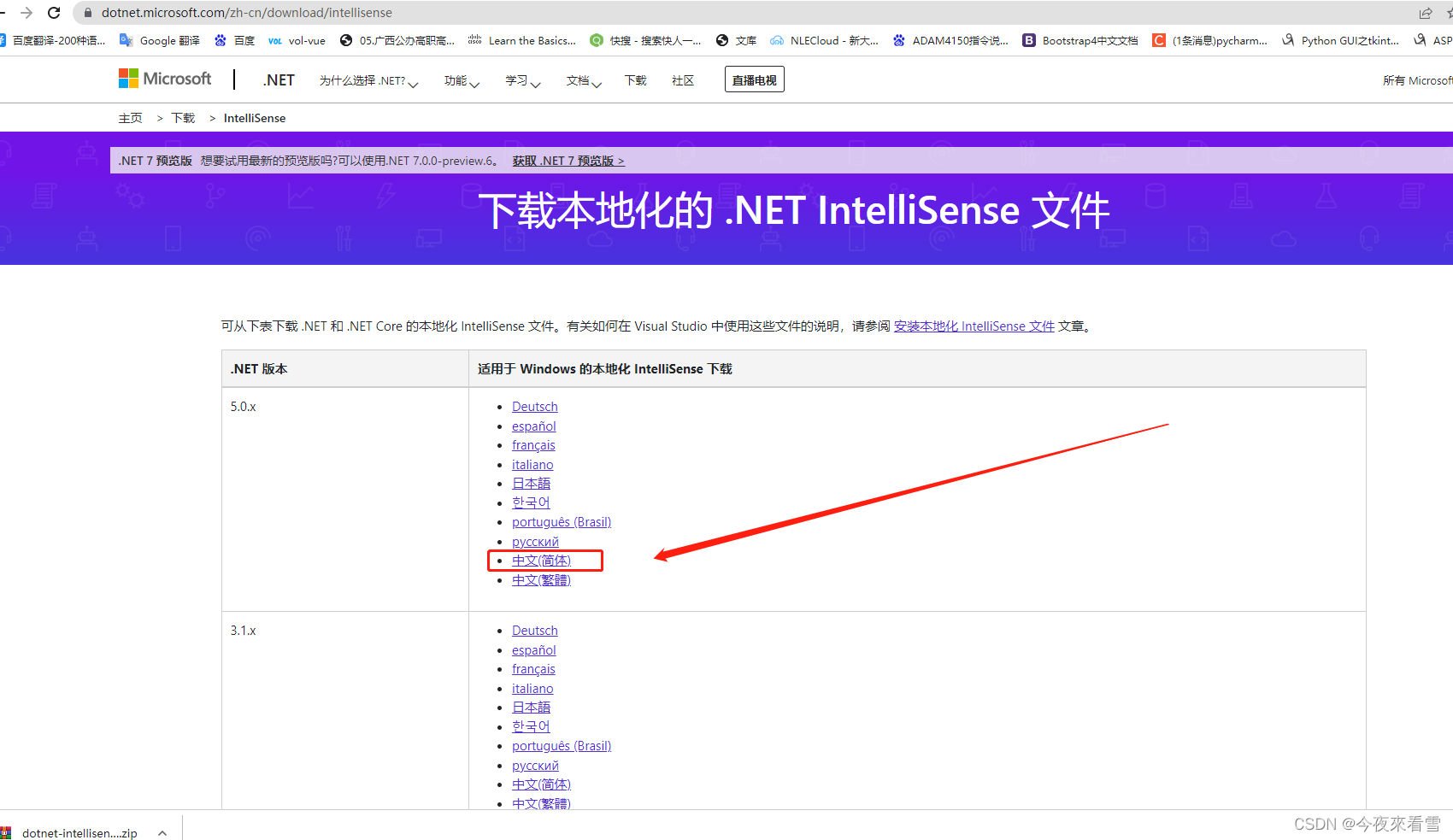Image resolution: width=1453 pixels, height=840 pixels.
Task: Download 한국어 pack for 3.1.x
Action: [x=531, y=726]
